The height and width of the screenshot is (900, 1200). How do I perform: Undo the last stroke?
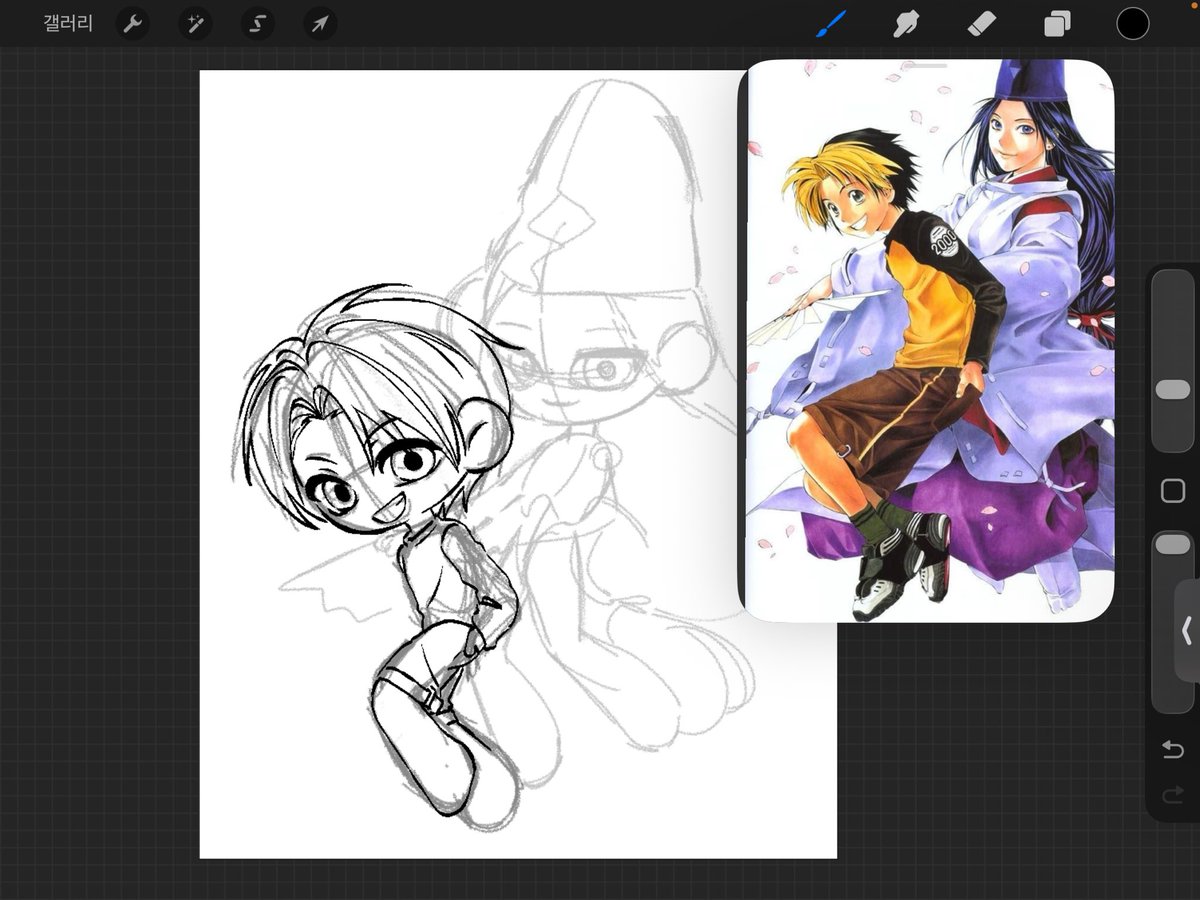pyautogui.click(x=1173, y=750)
